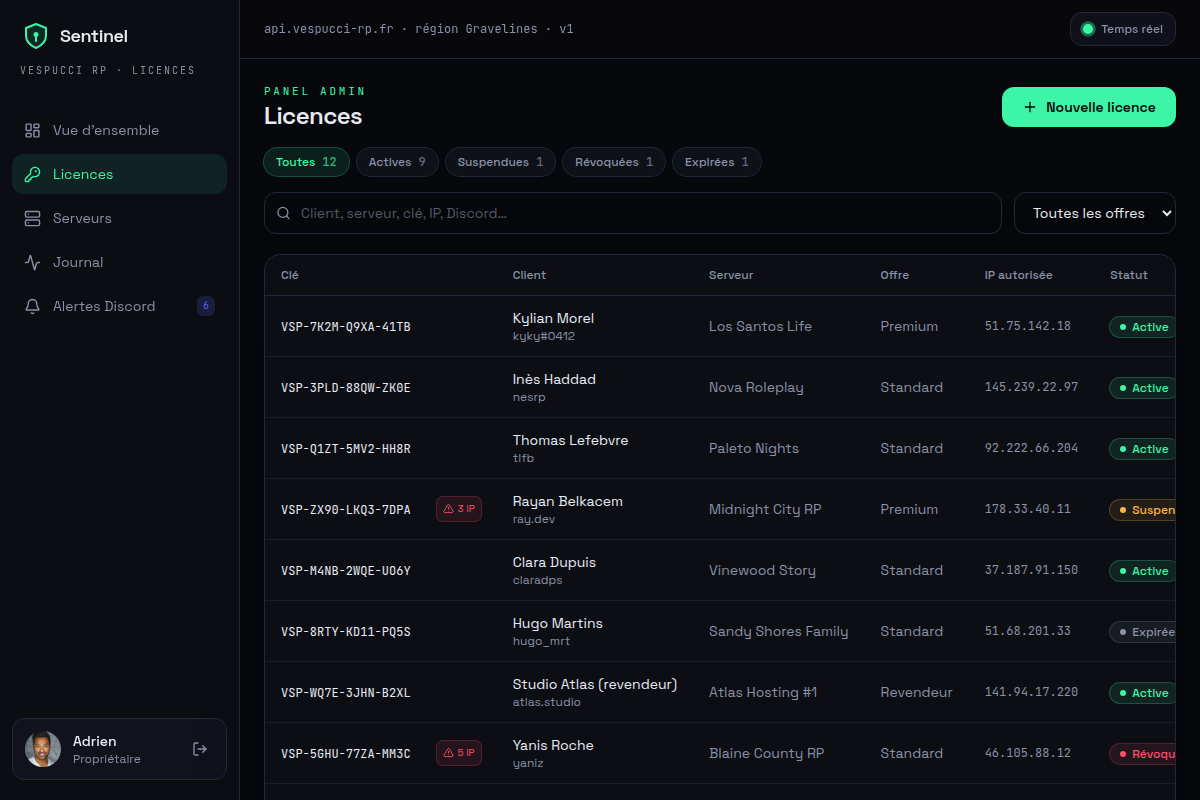Sort by the Offre column header

[895, 275]
